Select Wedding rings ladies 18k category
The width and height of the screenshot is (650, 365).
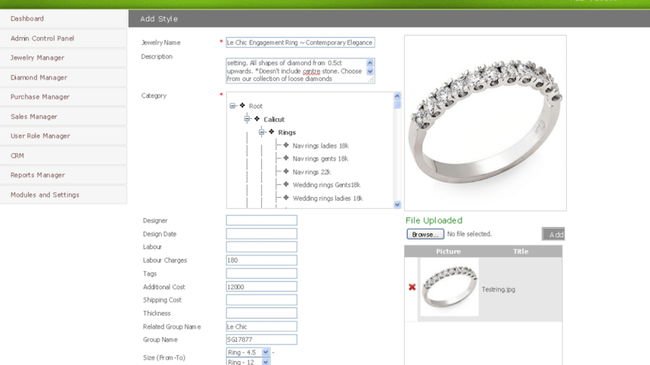pyautogui.click(x=328, y=198)
